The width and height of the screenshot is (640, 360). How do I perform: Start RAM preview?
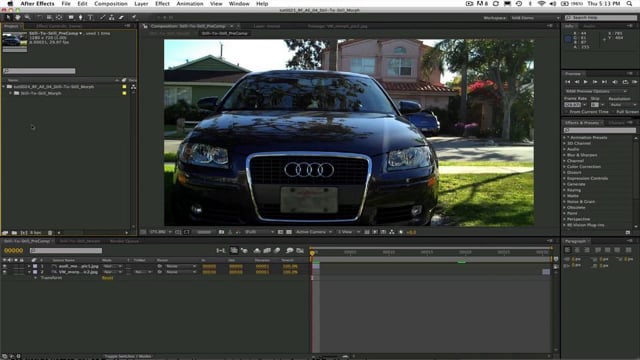point(635,82)
